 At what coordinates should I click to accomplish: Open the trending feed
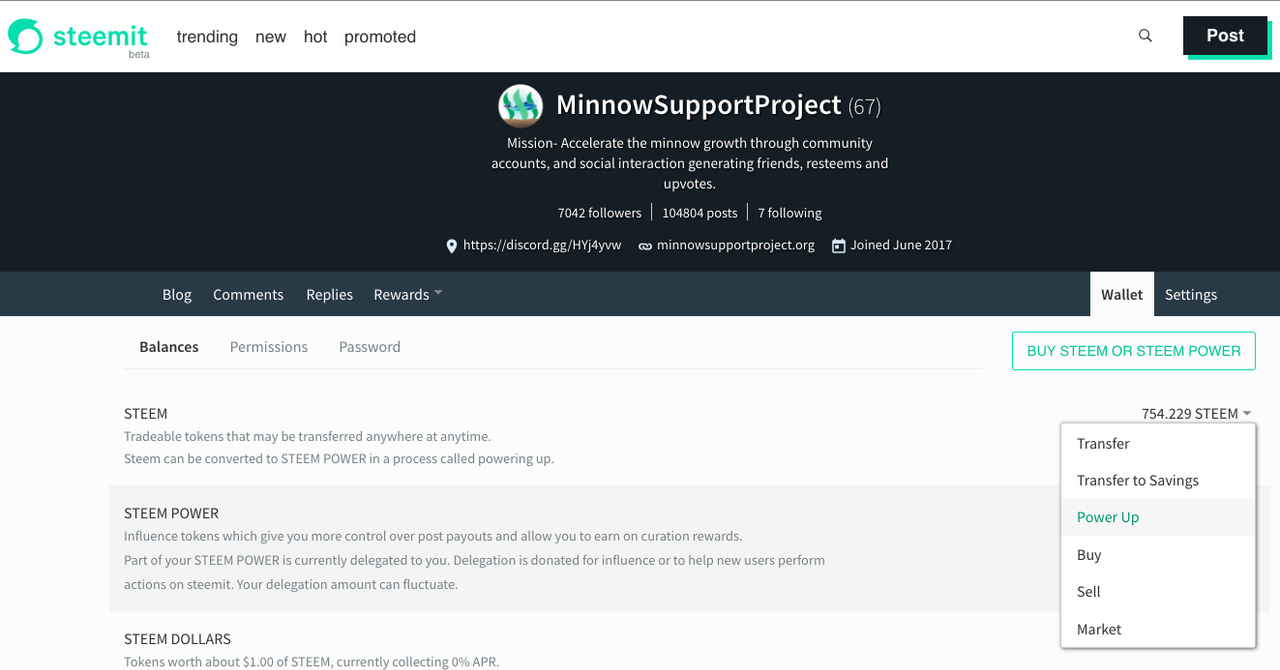click(207, 37)
